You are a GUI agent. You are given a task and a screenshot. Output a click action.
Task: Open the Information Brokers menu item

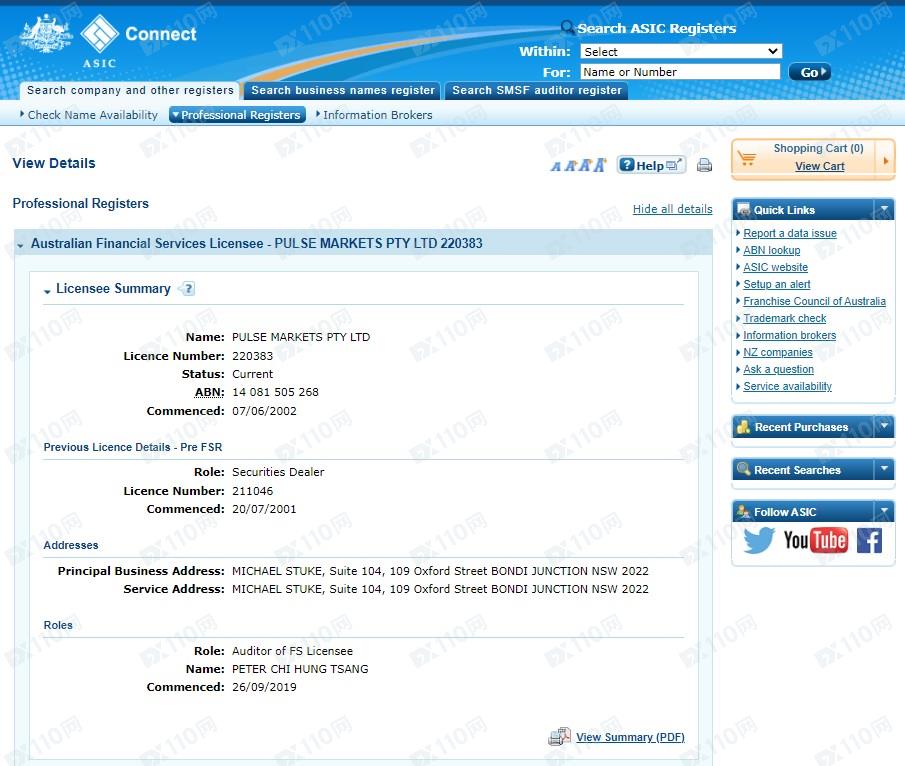pyautogui.click(x=377, y=115)
